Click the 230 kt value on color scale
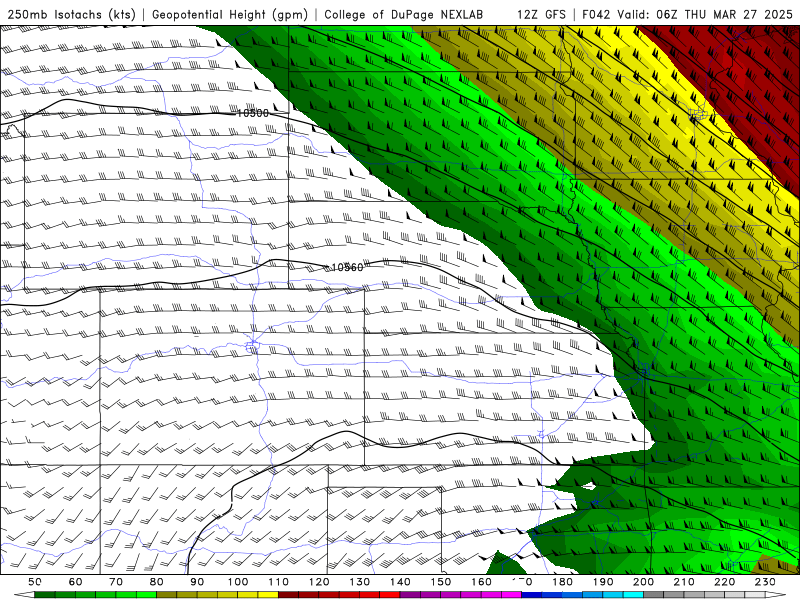The height and width of the screenshot is (600, 800). tap(765, 582)
